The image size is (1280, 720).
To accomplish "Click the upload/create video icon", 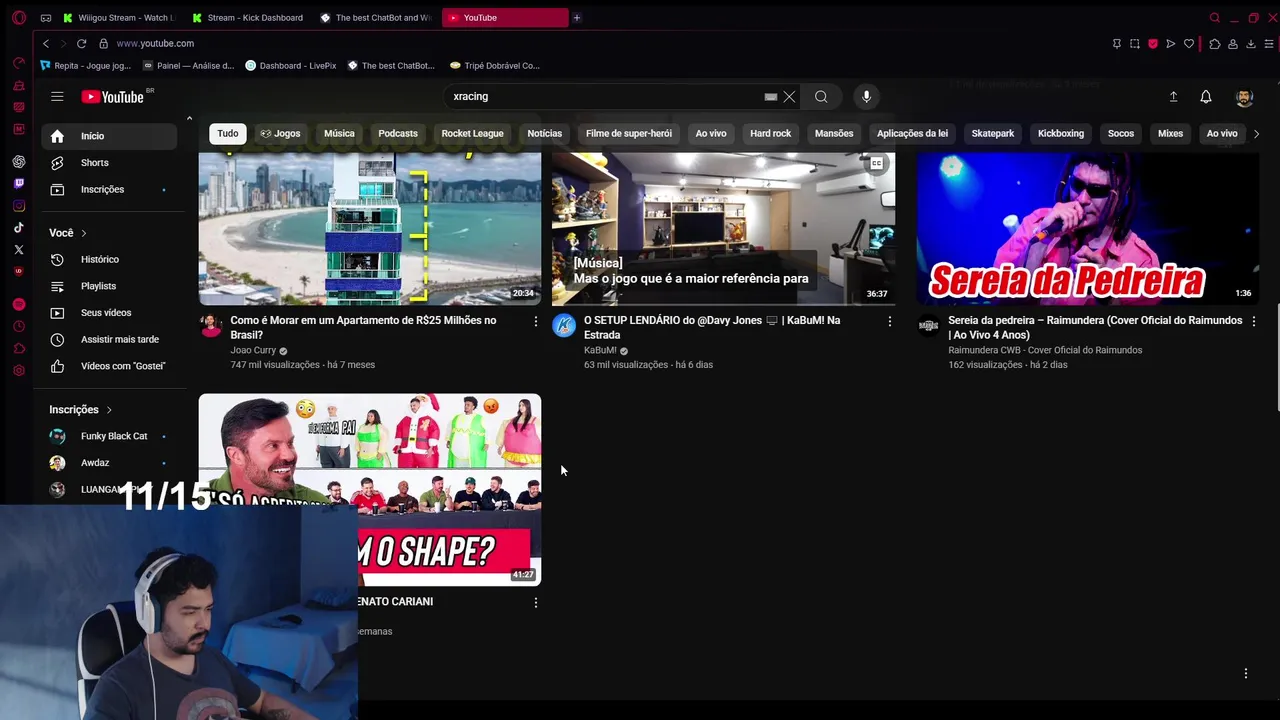I will click(x=1173, y=97).
